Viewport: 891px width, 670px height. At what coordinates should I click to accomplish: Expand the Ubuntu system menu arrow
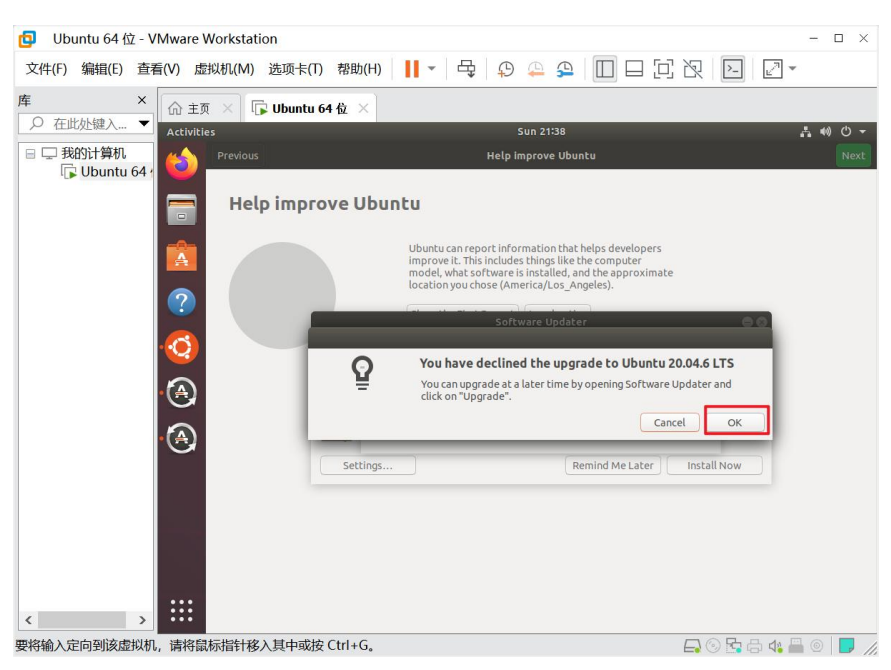tap(863, 132)
